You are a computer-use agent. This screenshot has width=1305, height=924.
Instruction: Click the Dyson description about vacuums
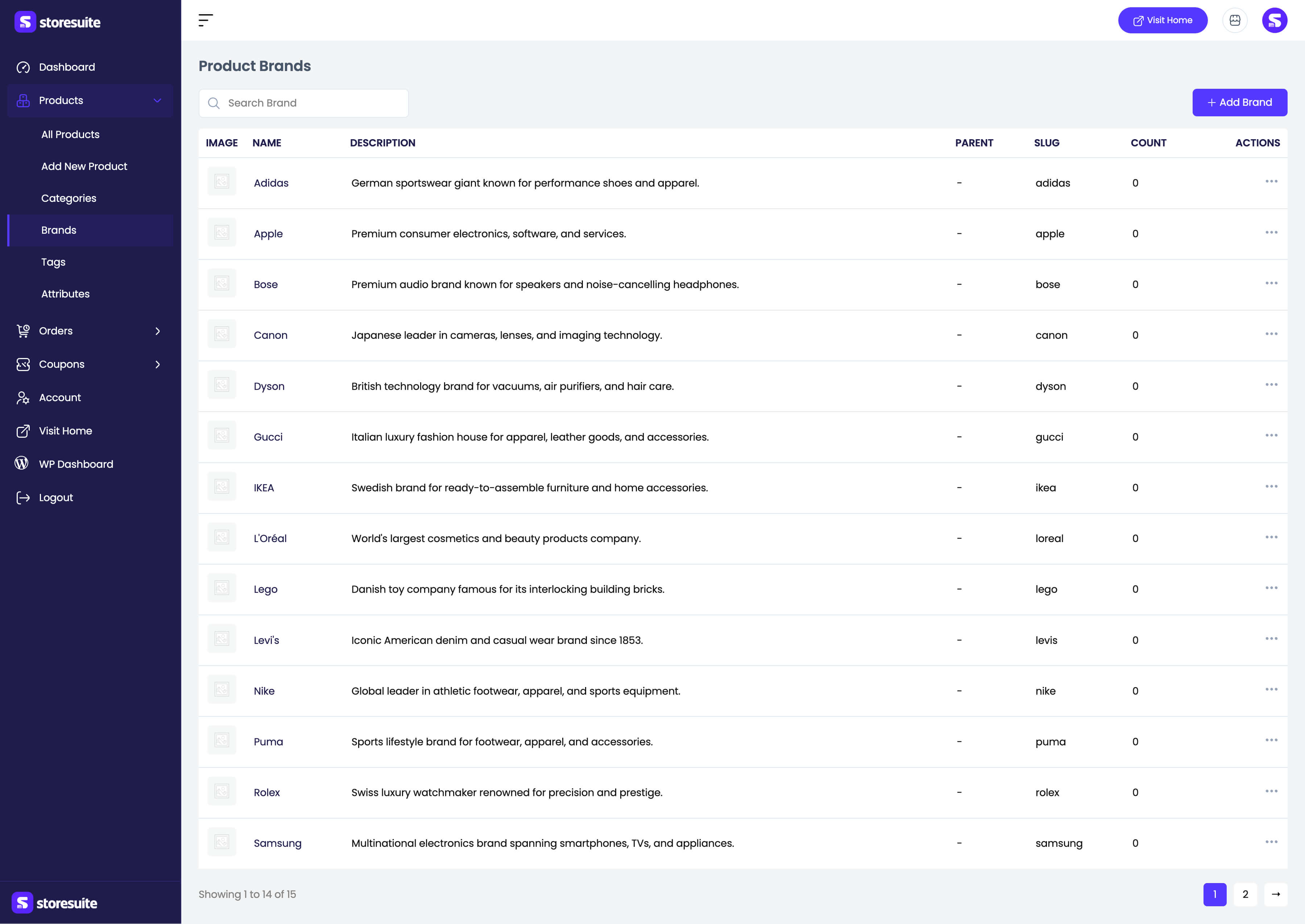coord(512,386)
